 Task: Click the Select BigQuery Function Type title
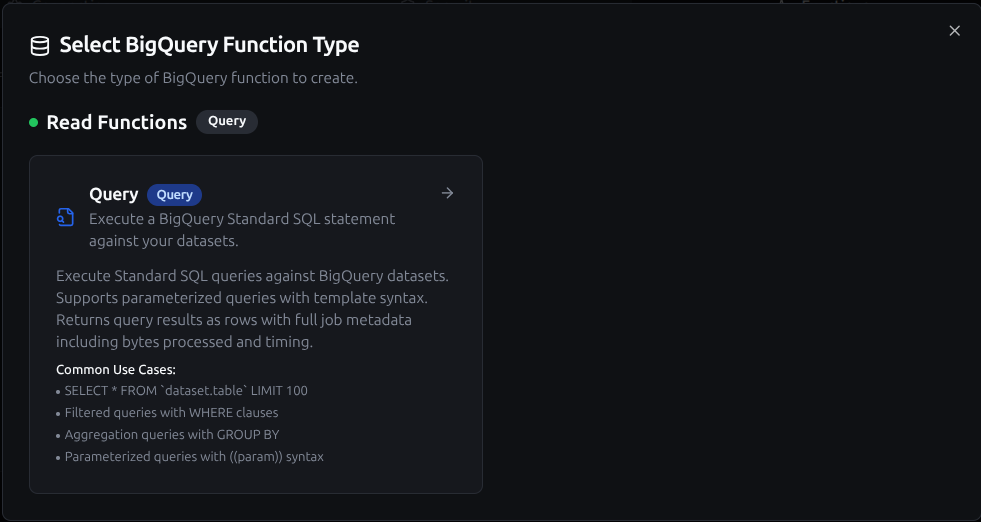pyautogui.click(x=209, y=45)
